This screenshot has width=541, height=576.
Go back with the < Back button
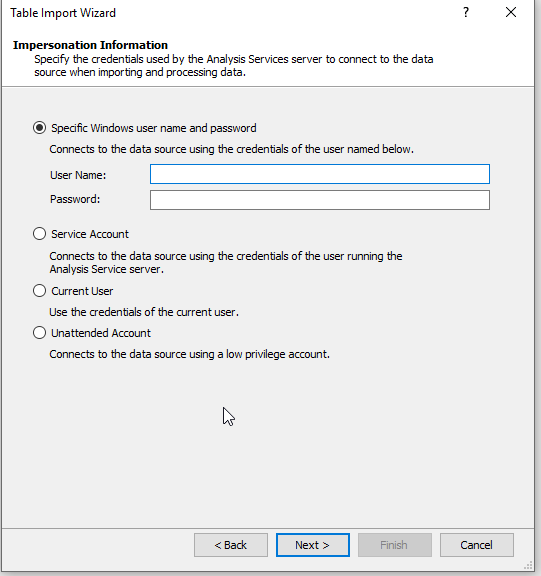point(231,545)
